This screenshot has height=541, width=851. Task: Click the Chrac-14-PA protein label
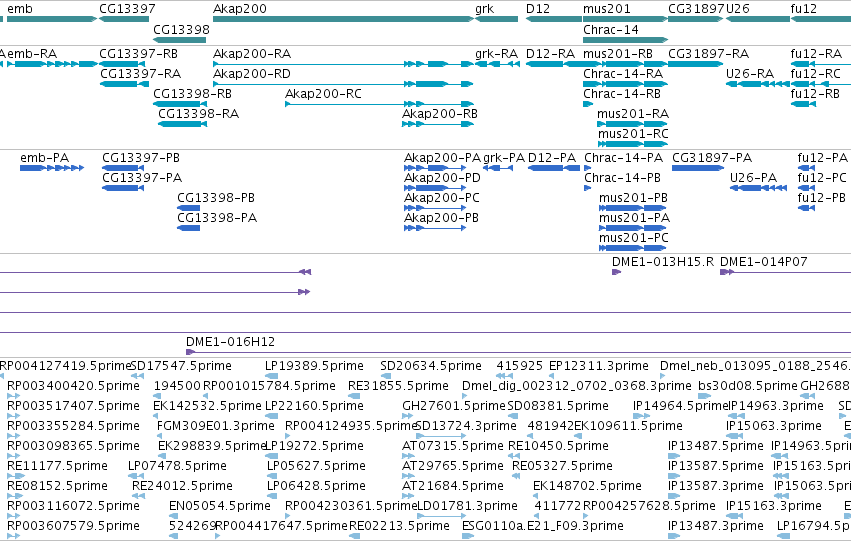pos(624,158)
